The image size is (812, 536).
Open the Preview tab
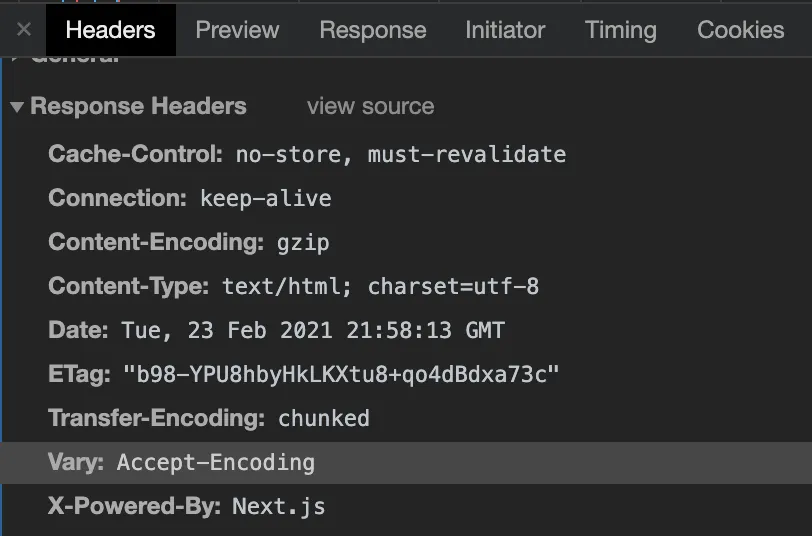(x=237, y=30)
